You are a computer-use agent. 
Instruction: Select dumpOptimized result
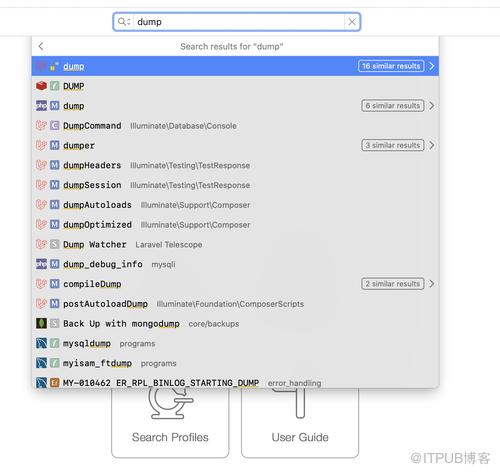click(235, 224)
